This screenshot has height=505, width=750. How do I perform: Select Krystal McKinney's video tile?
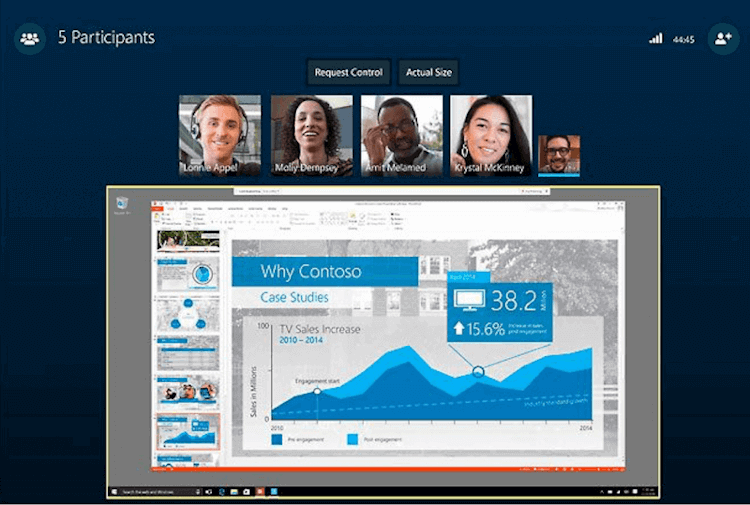coord(491,136)
